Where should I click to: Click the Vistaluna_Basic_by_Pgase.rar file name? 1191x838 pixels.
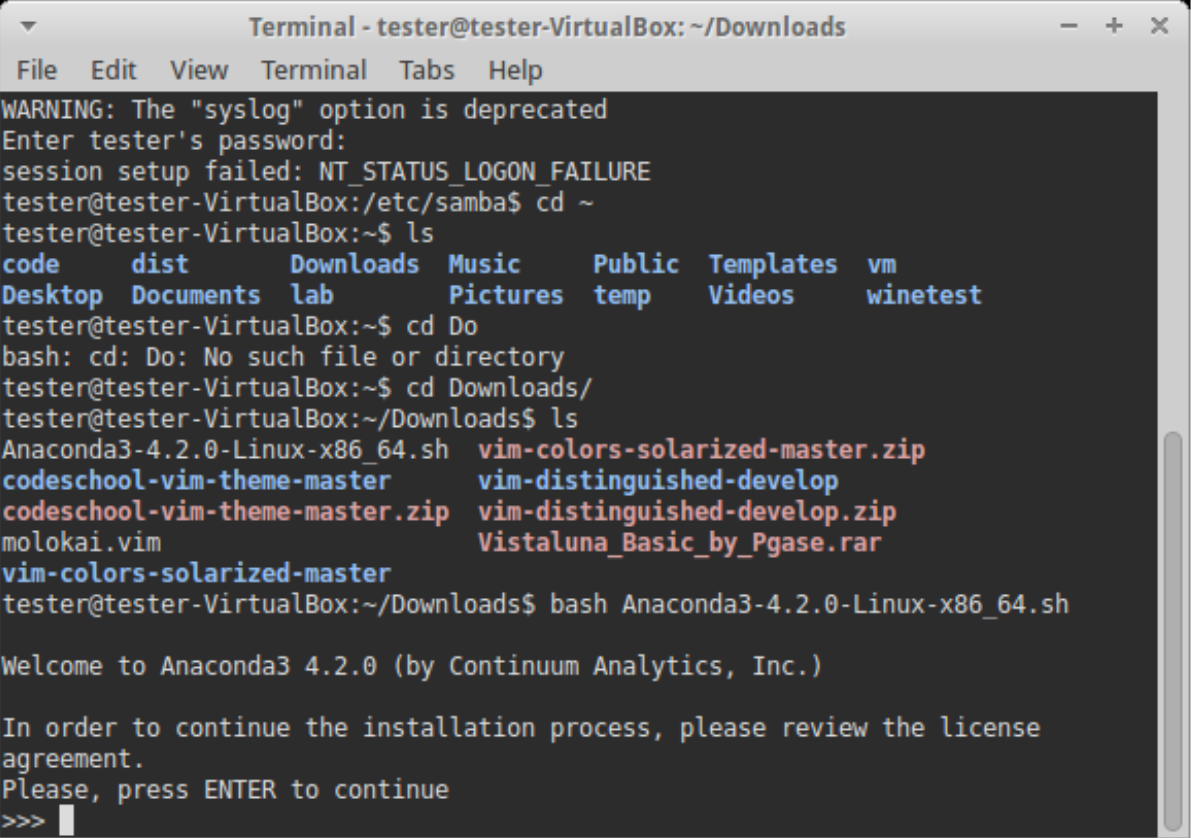679,543
